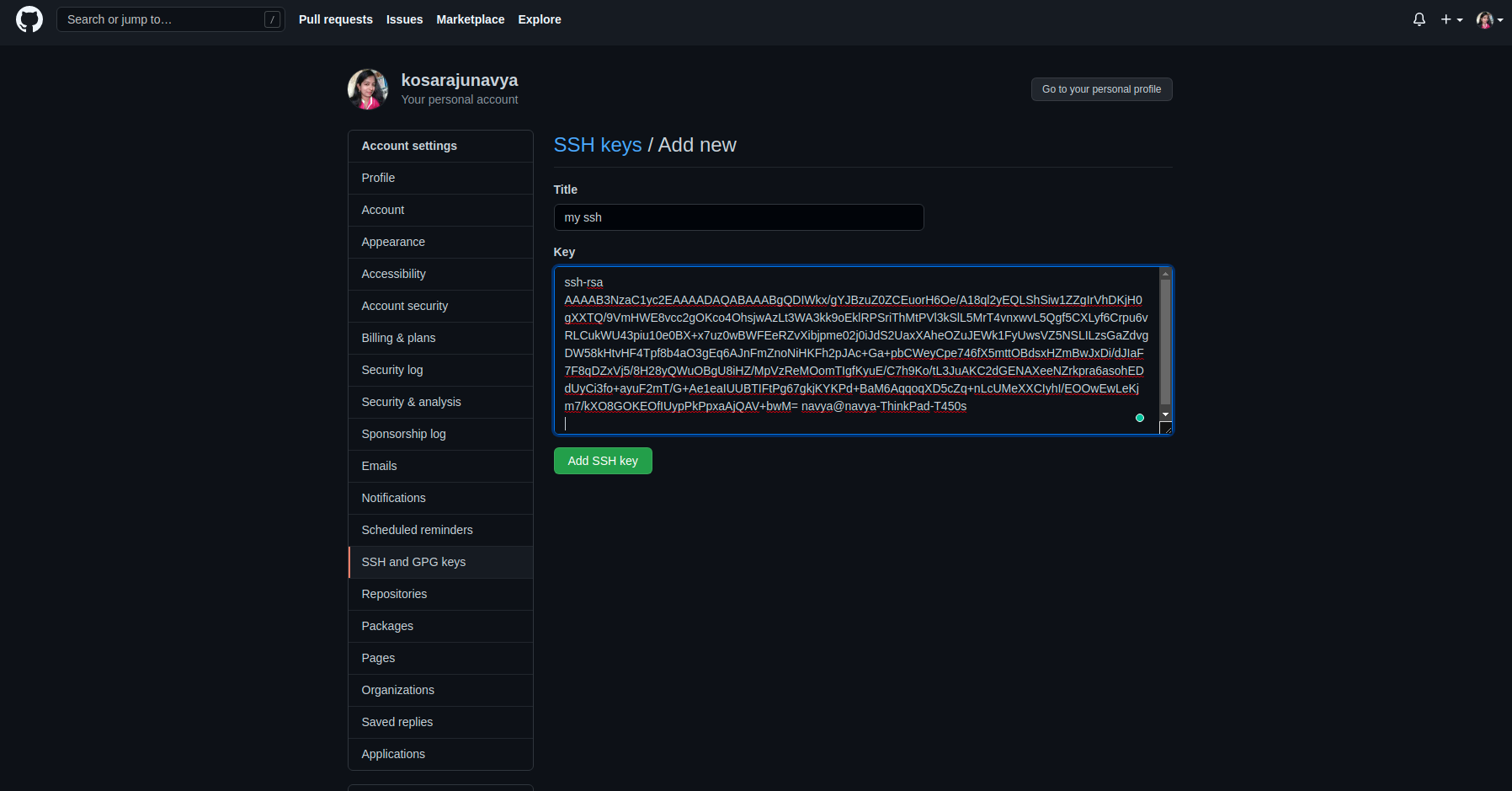Expand the plus create-new menu

pyautogui.click(x=1451, y=19)
